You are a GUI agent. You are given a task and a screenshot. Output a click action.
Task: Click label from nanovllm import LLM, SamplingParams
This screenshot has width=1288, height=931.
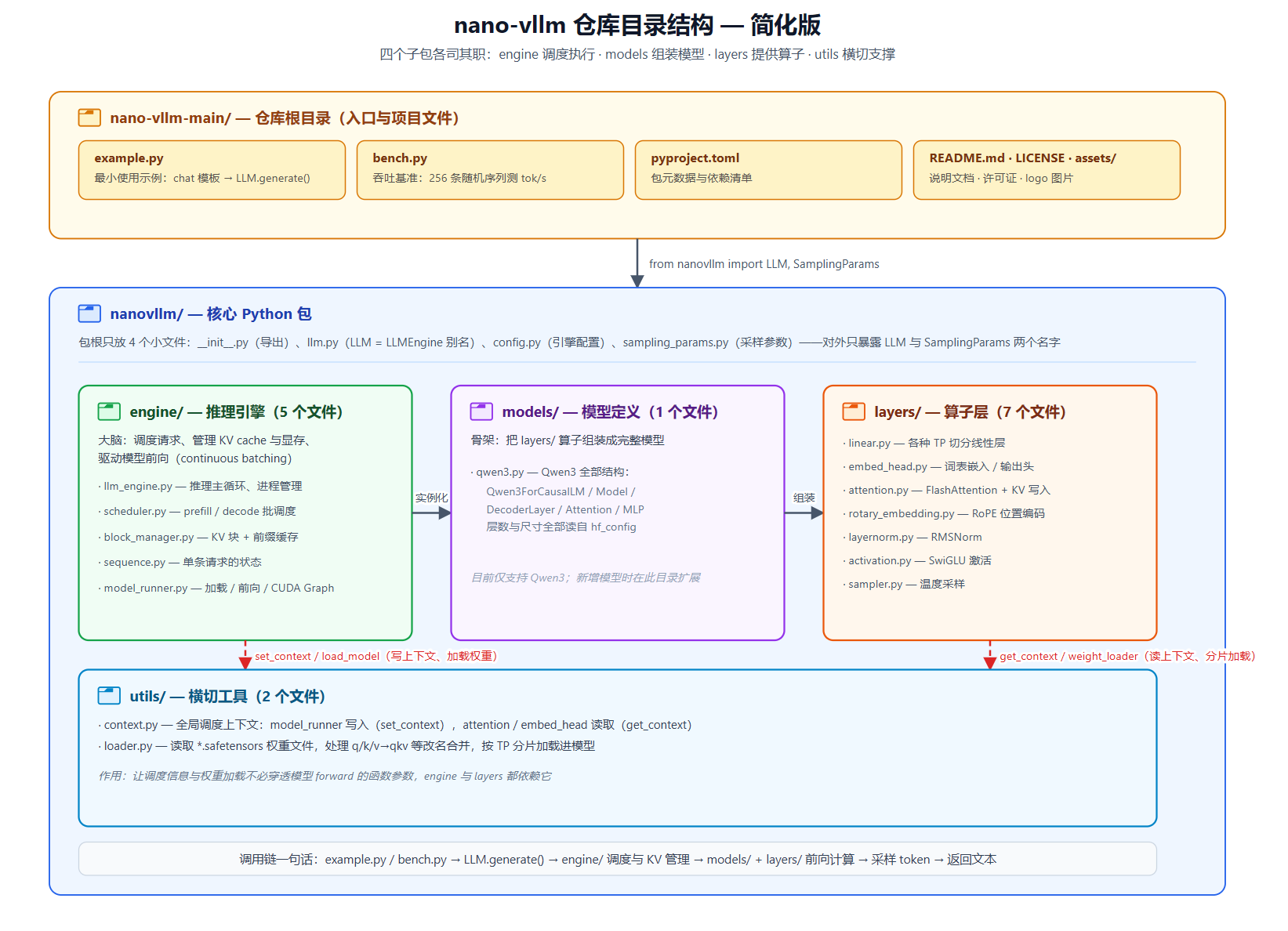pos(764,264)
